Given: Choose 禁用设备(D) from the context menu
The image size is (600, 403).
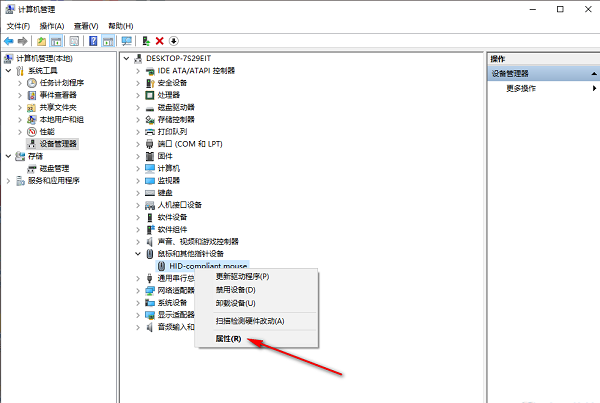Looking at the screenshot, I should click(236, 289).
